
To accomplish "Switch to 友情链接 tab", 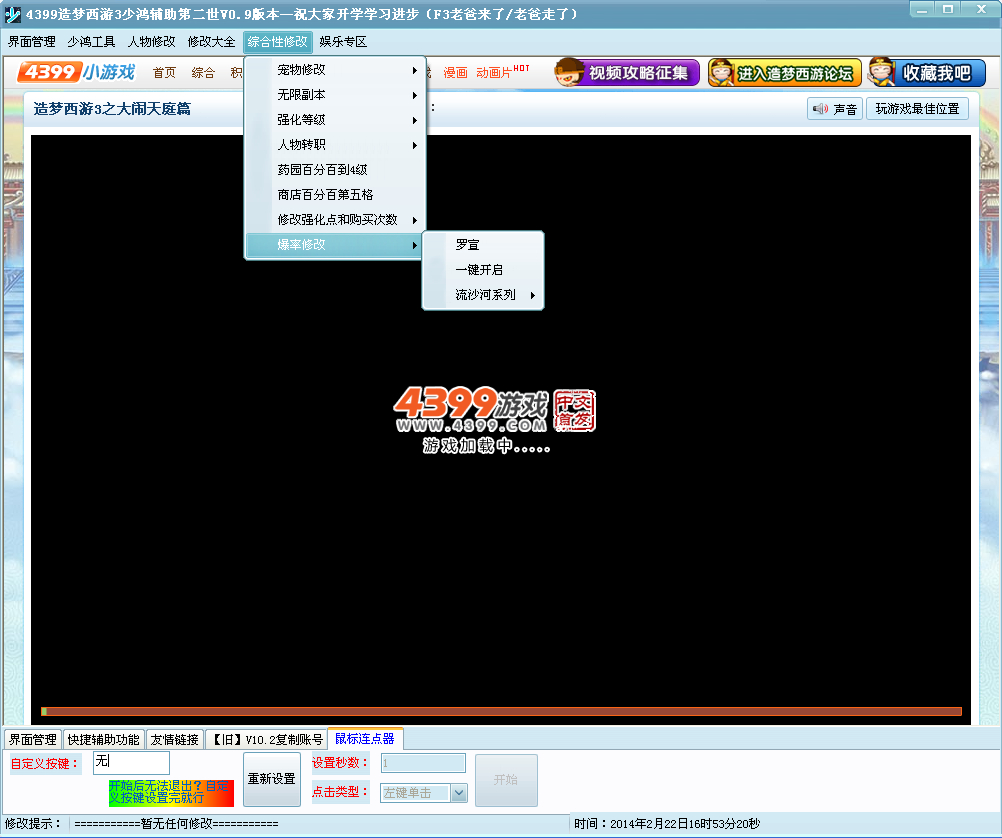I will coord(174,740).
